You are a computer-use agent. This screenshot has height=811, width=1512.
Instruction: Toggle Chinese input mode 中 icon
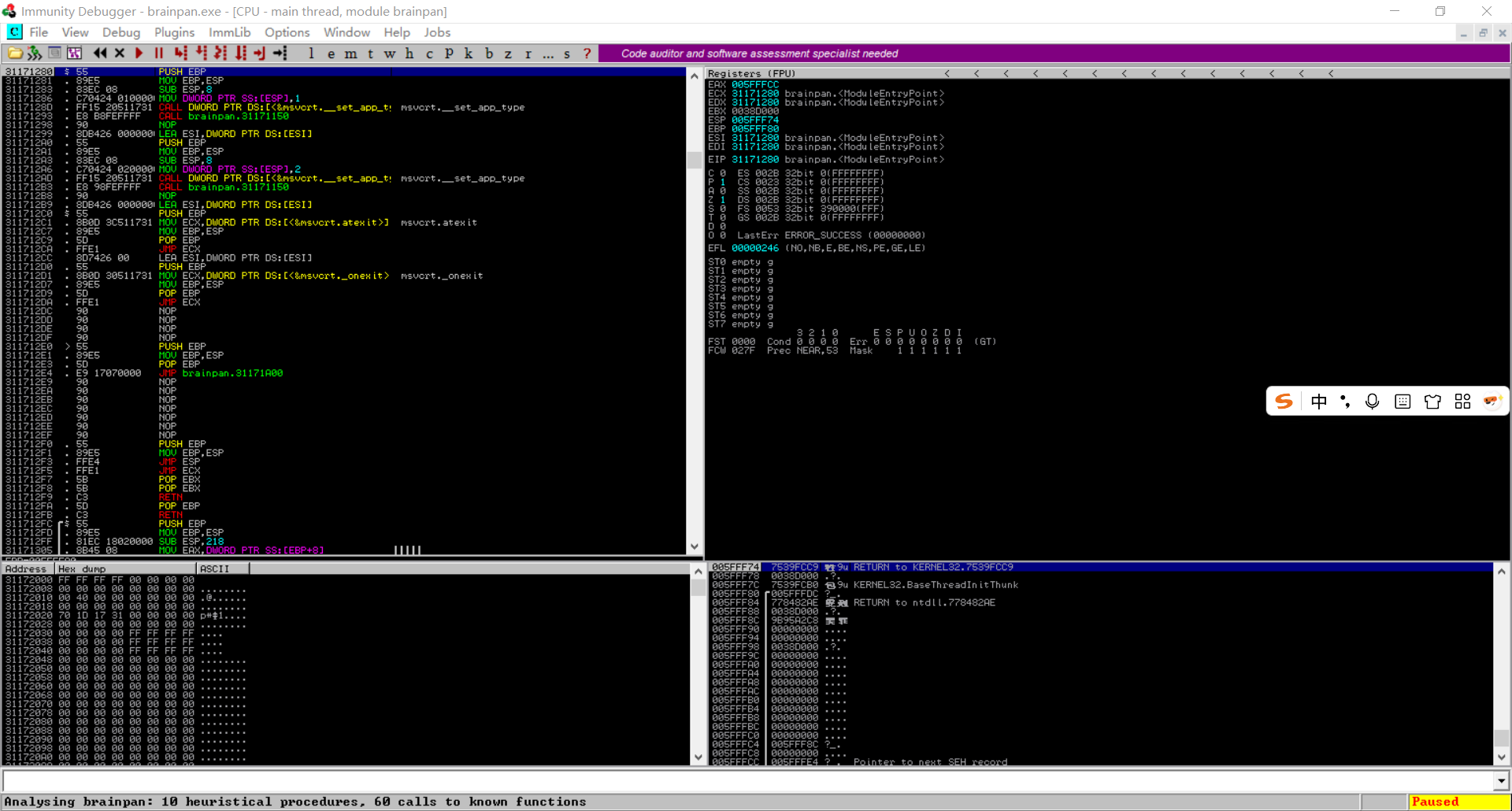coord(1319,402)
